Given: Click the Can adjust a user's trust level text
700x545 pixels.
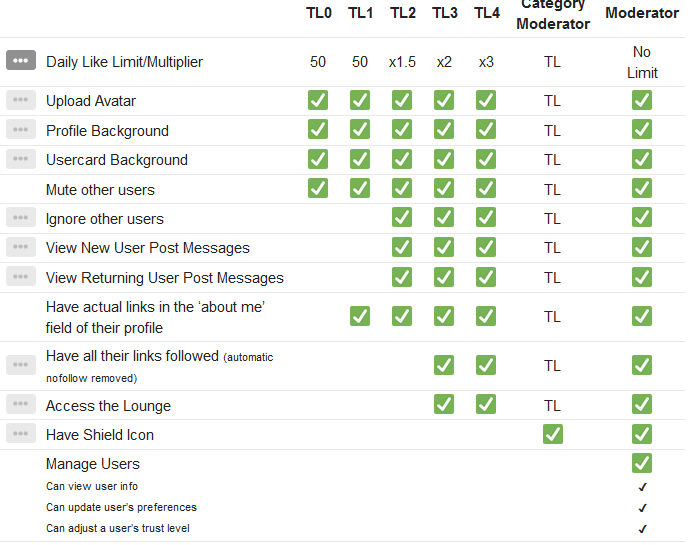Looking at the screenshot, I should coord(118,528).
